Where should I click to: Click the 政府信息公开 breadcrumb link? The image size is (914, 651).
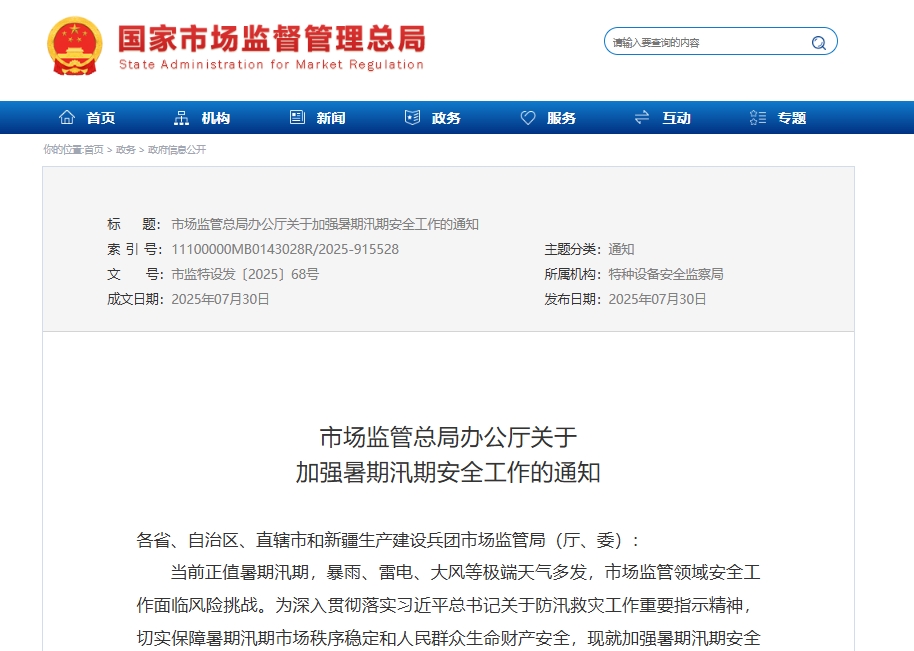pyautogui.click(x=177, y=150)
